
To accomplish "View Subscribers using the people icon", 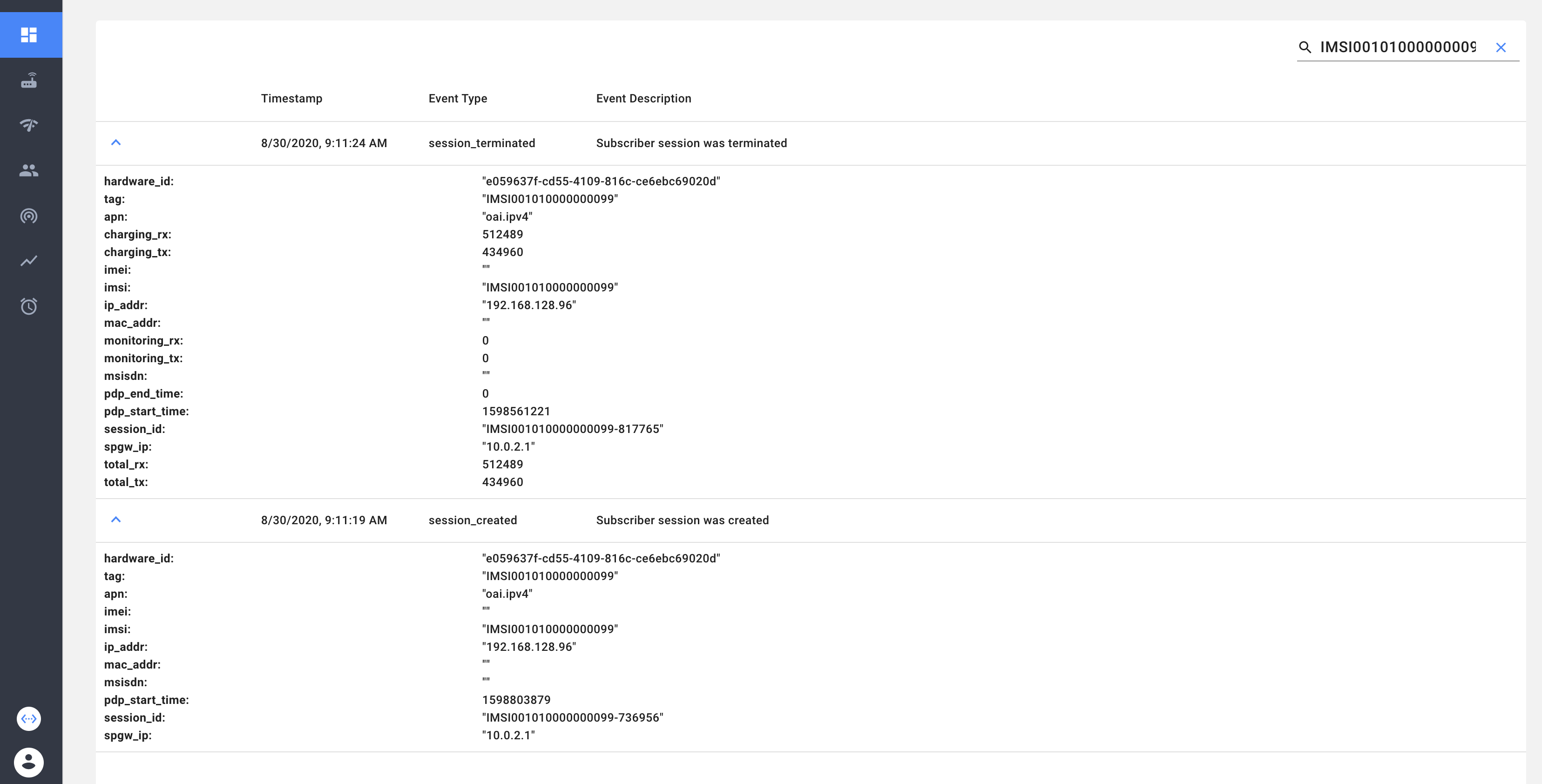I will tap(29, 170).
